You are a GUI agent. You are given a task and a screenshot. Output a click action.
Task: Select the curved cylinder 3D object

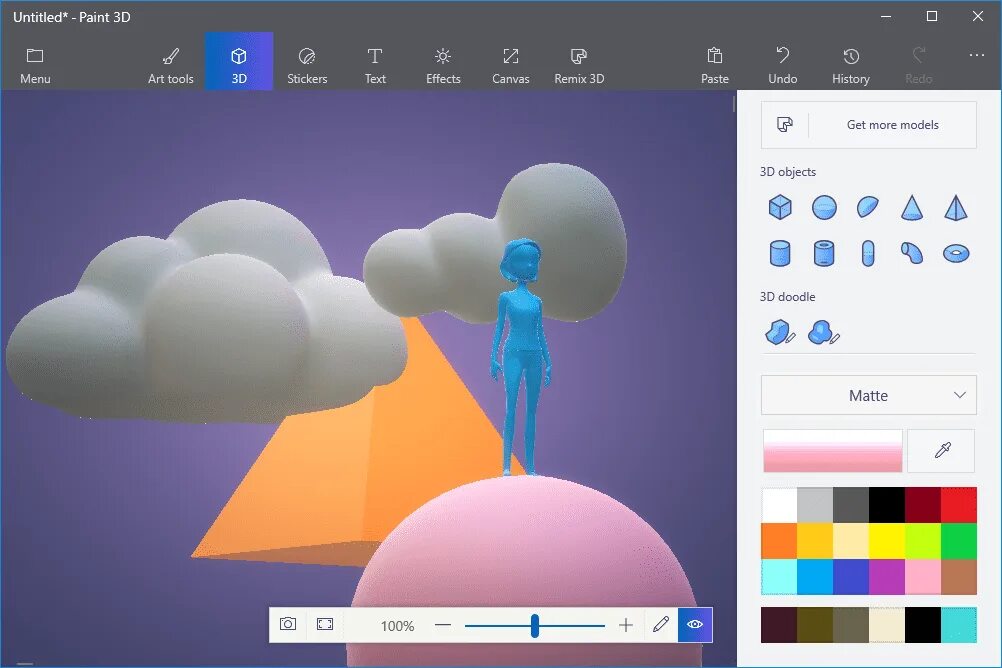(911, 253)
